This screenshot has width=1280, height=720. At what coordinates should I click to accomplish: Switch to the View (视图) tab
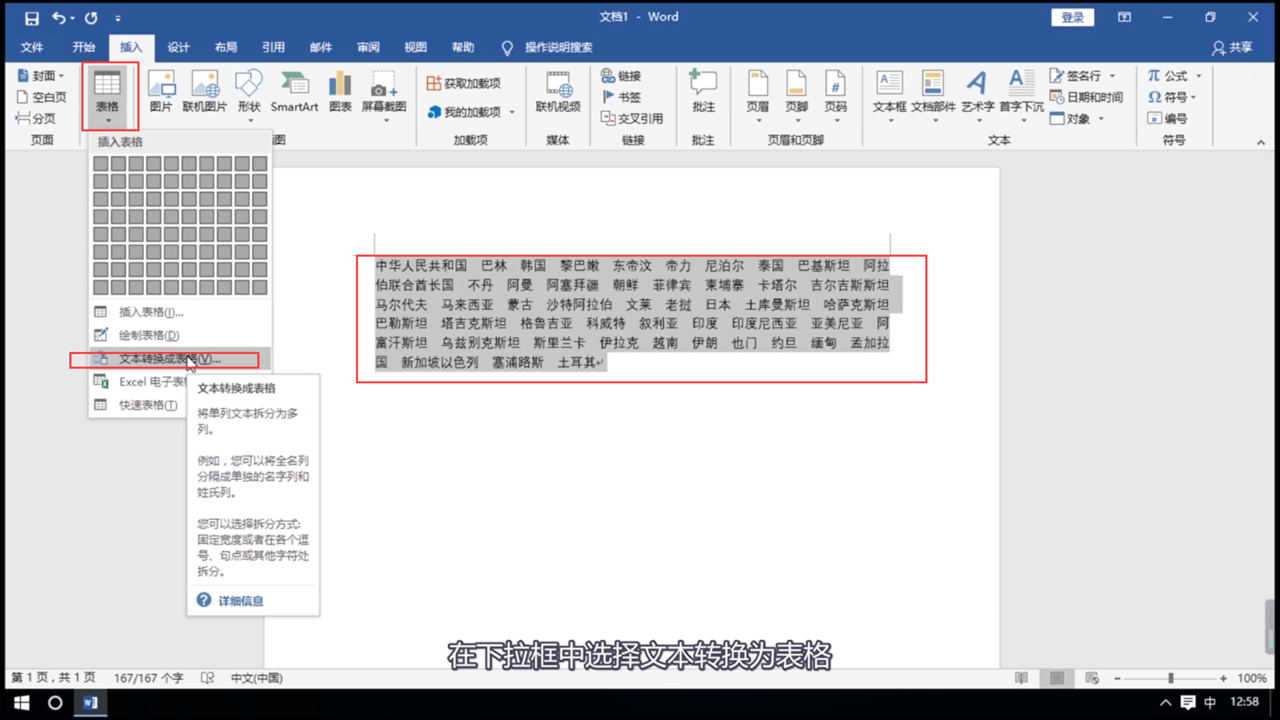pos(415,47)
